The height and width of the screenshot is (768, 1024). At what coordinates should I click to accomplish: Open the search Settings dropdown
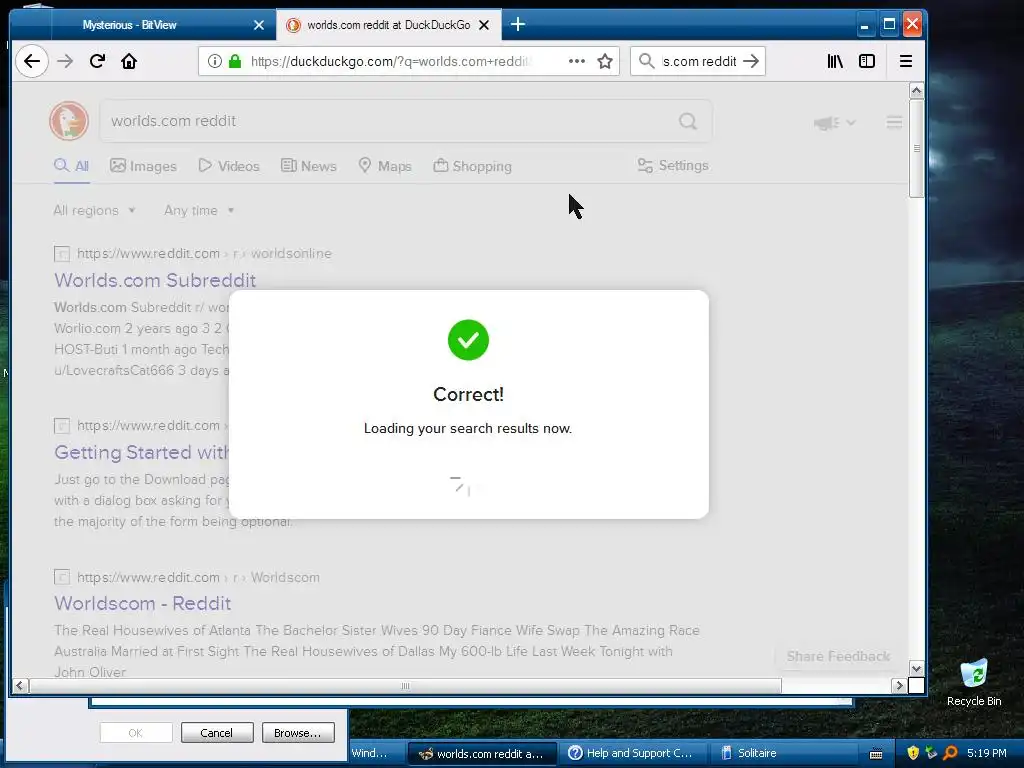pyautogui.click(x=673, y=165)
